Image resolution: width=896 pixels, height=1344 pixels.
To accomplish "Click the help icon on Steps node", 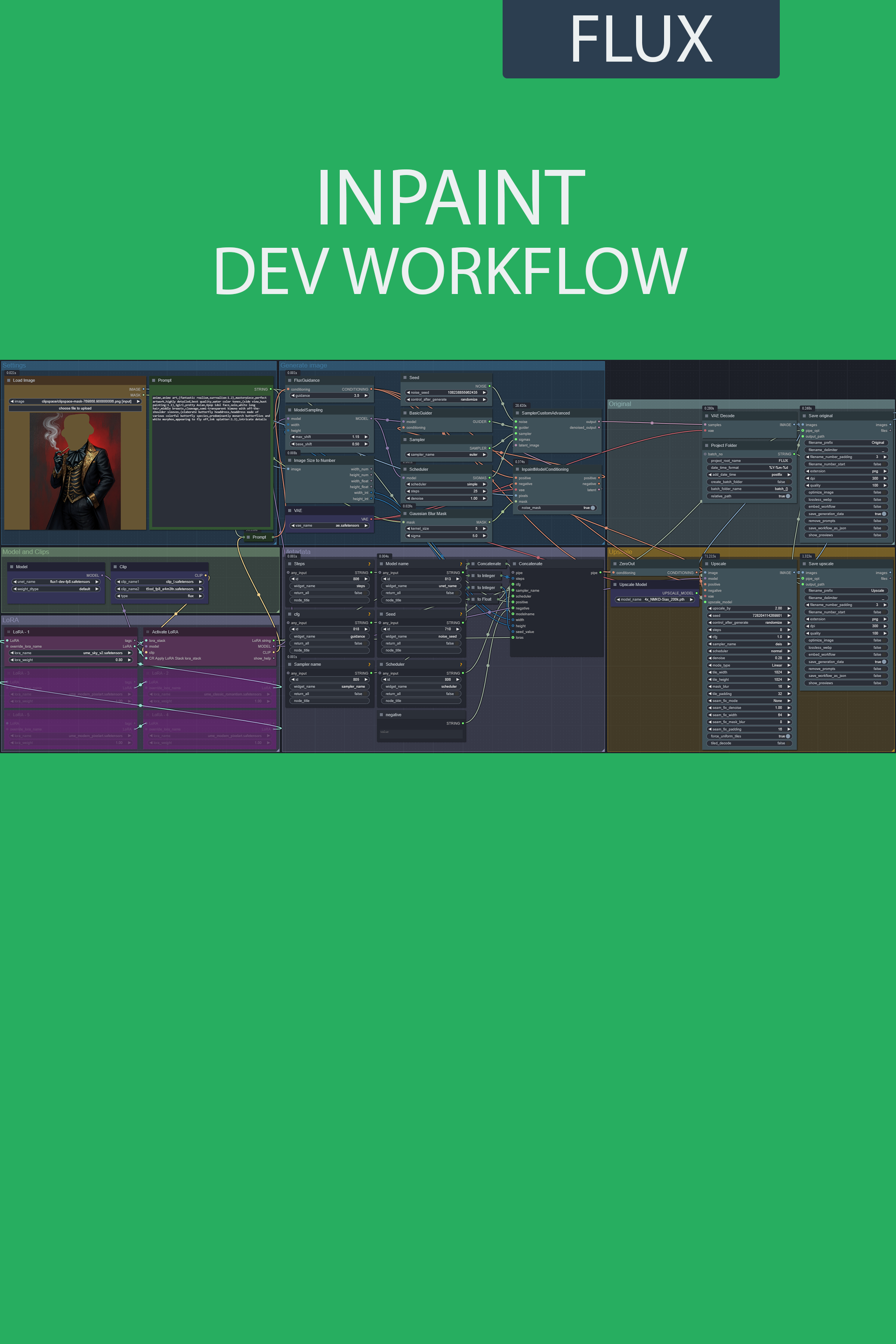I will tap(369, 564).
